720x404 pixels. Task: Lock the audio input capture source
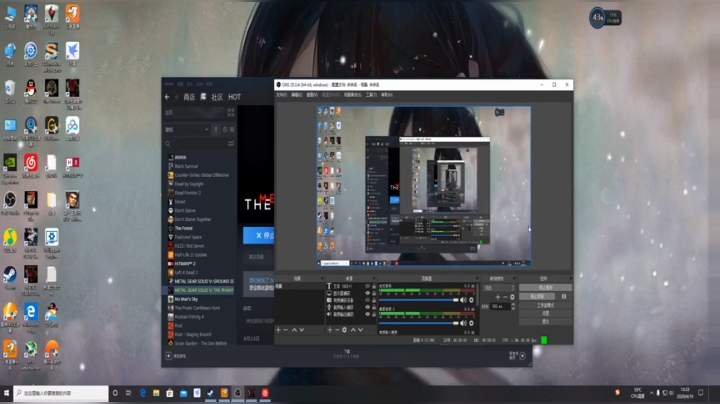(x=373, y=307)
